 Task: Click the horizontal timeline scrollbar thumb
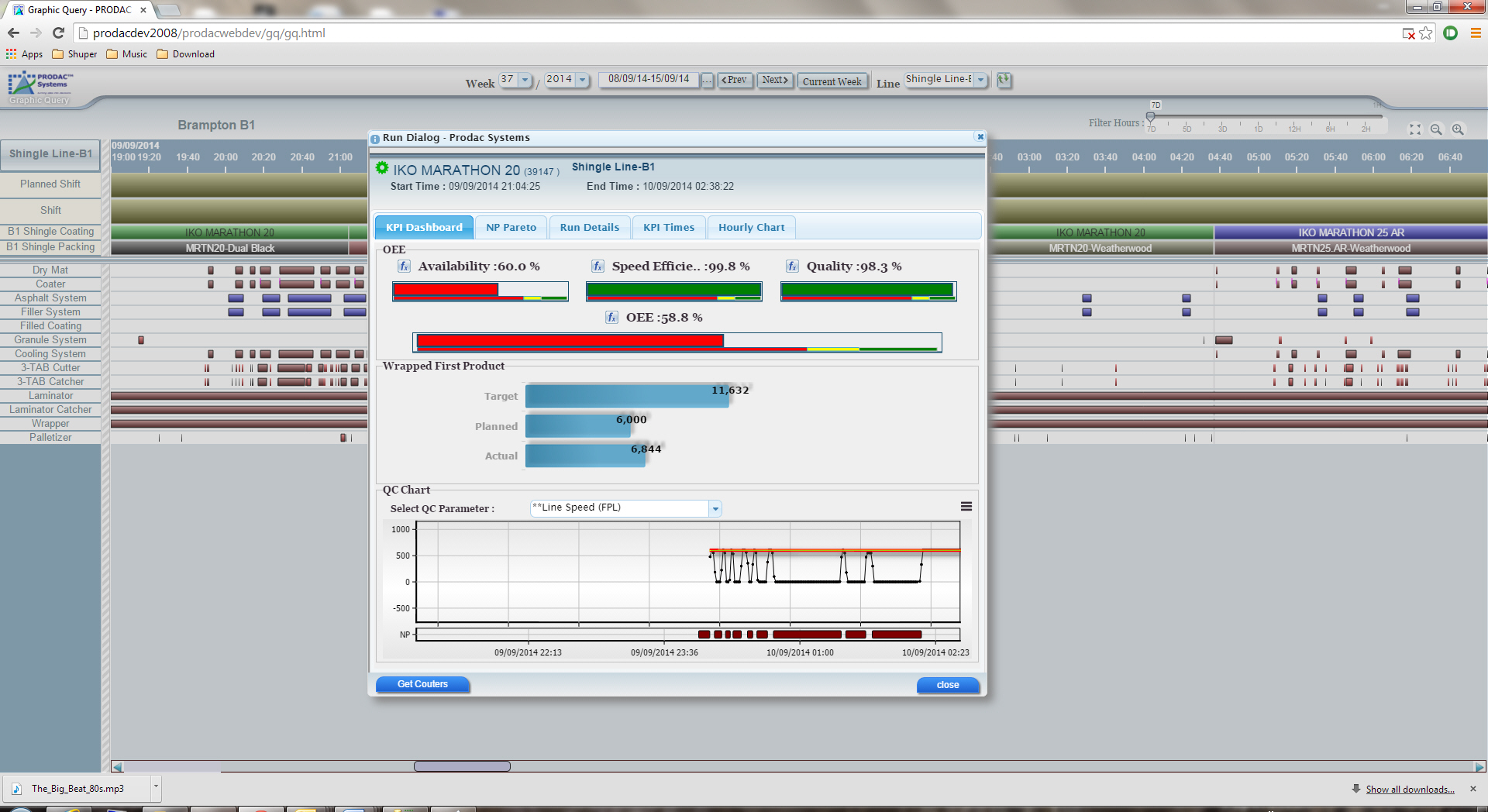pos(462,766)
